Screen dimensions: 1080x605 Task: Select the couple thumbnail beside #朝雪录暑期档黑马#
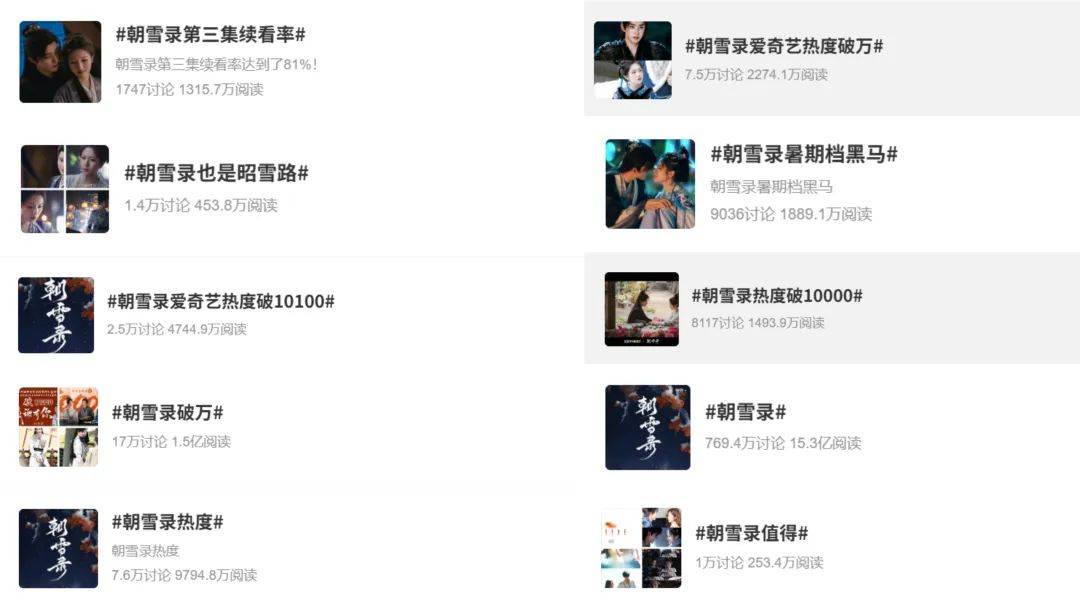[x=650, y=184]
